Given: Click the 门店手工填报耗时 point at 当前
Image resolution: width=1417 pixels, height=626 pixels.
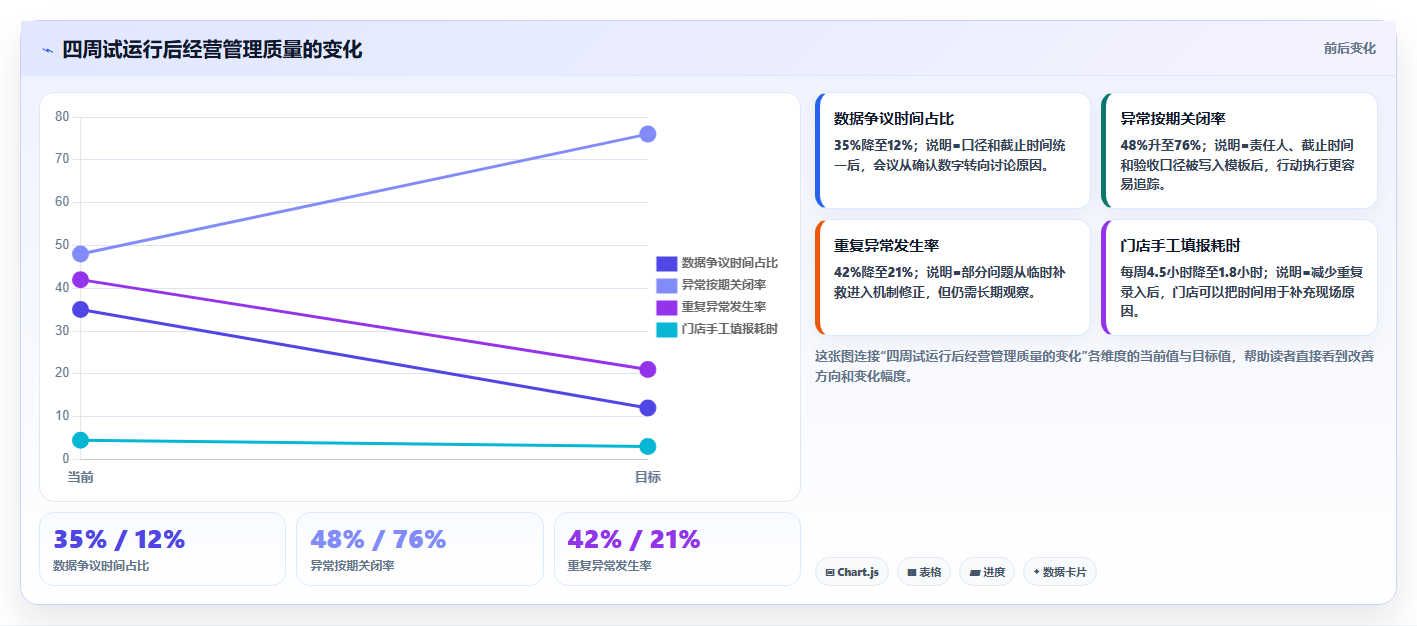Looking at the screenshot, I should [80, 440].
